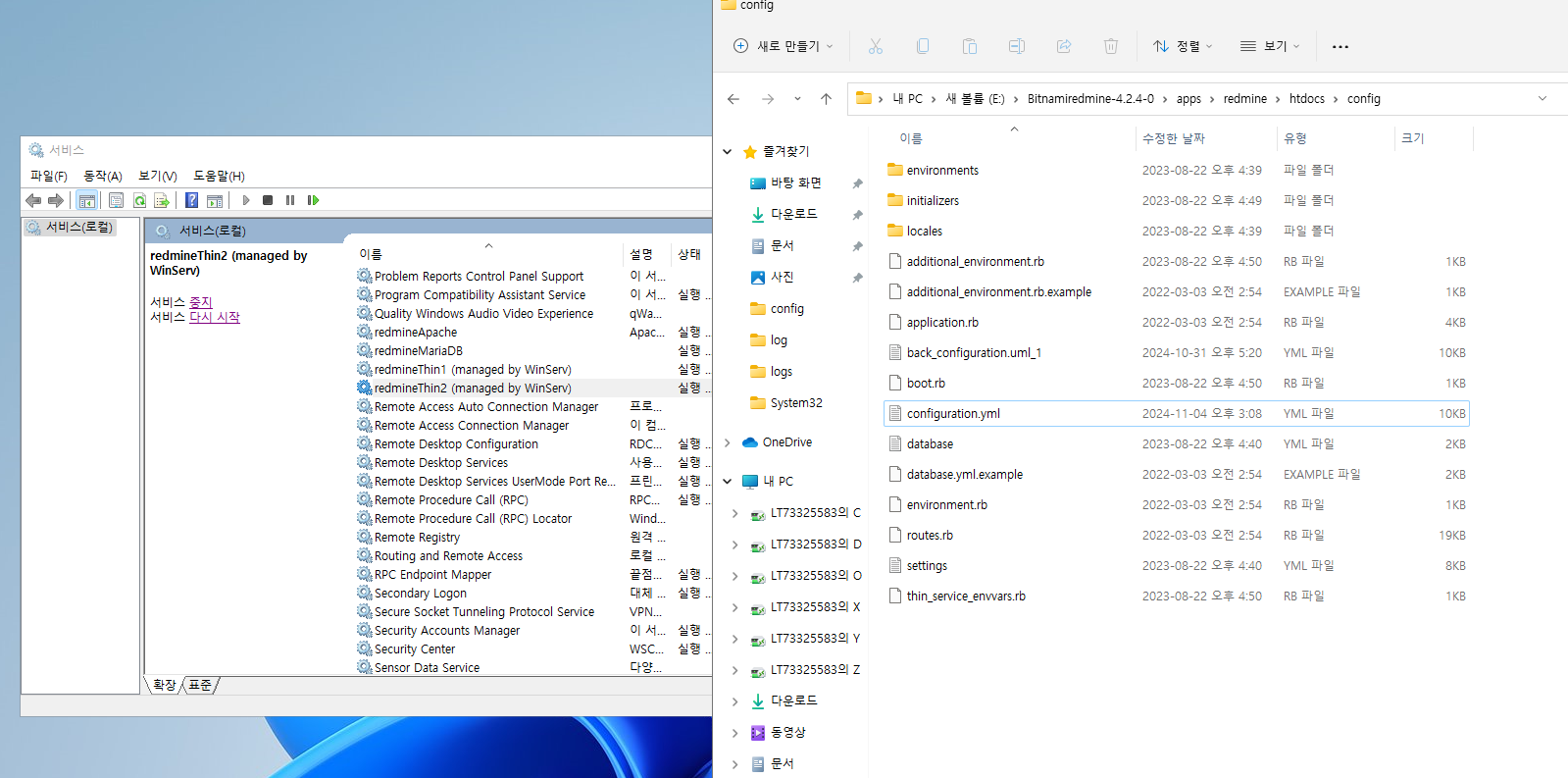Open recent locations dropdown arrow
This screenshot has width=1568, height=778.
click(x=797, y=99)
